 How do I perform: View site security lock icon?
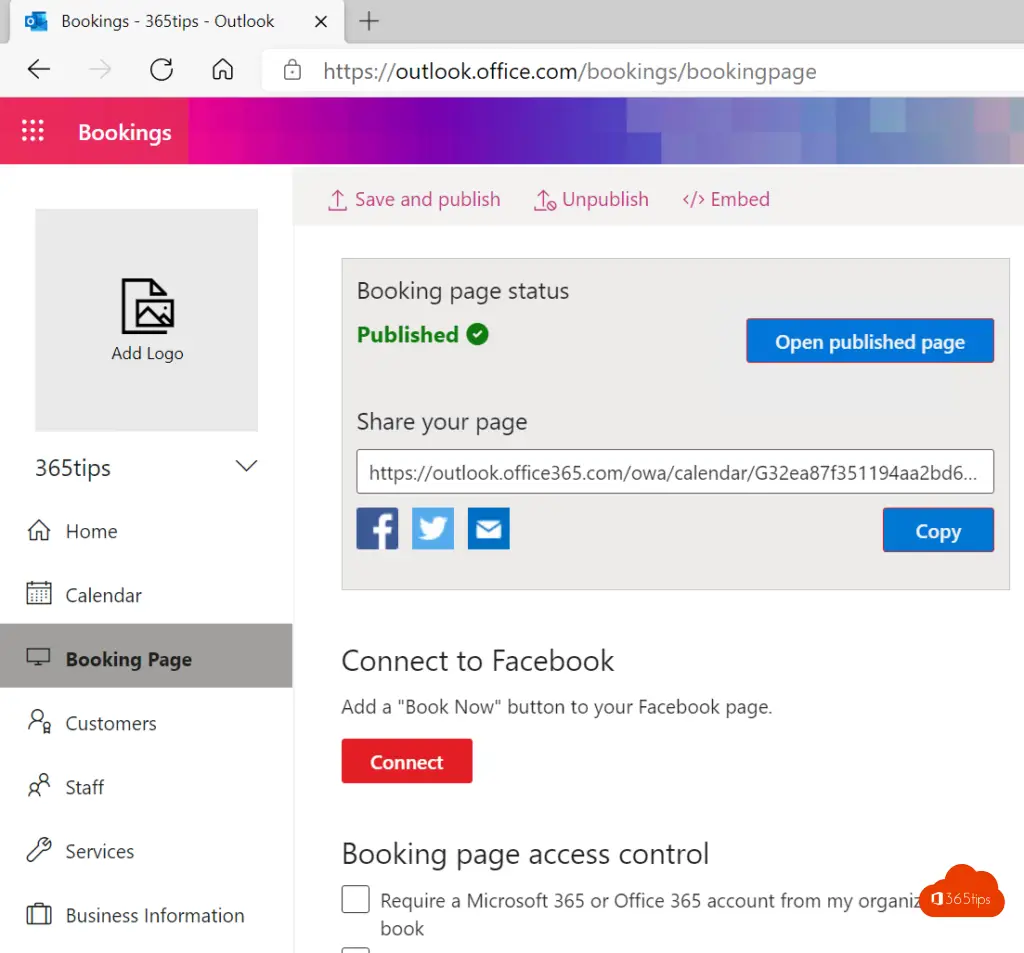click(293, 70)
